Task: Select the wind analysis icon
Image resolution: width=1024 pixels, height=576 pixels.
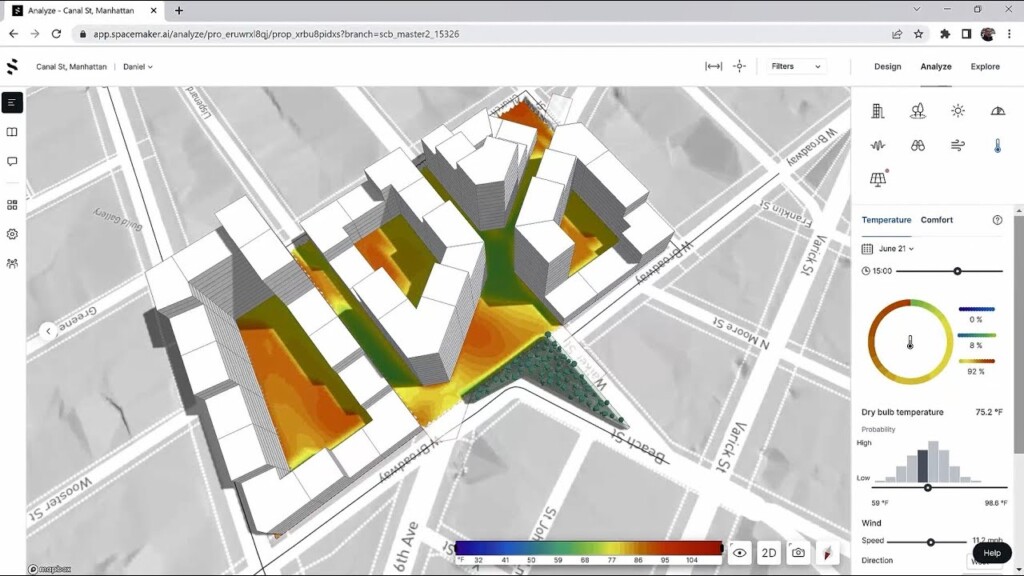Action: pos(957,145)
